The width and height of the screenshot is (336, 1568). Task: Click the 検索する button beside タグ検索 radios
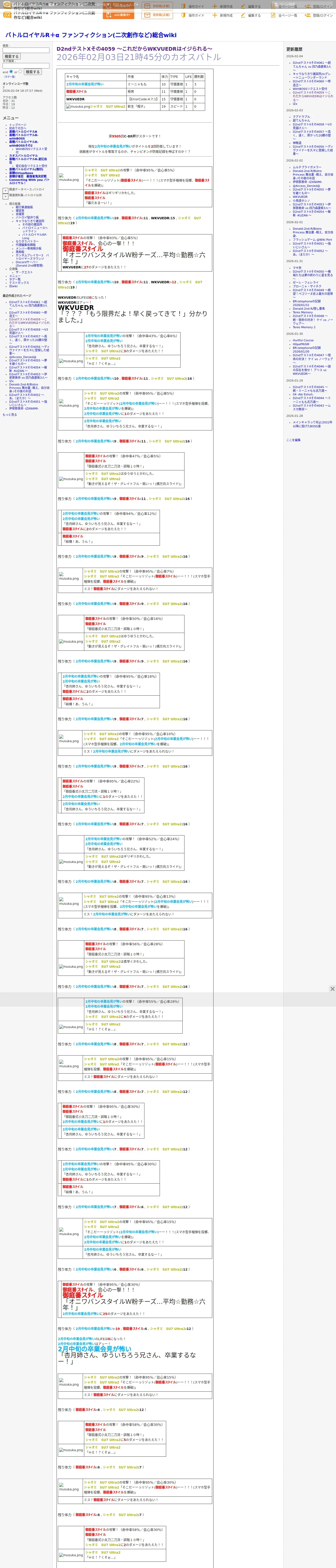[x=32, y=72]
